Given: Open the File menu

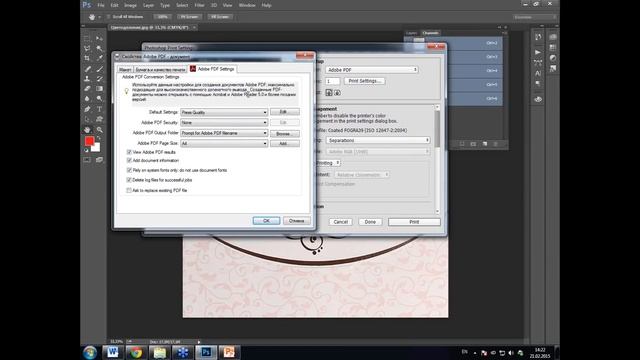Looking at the screenshot, I should pos(101,5).
